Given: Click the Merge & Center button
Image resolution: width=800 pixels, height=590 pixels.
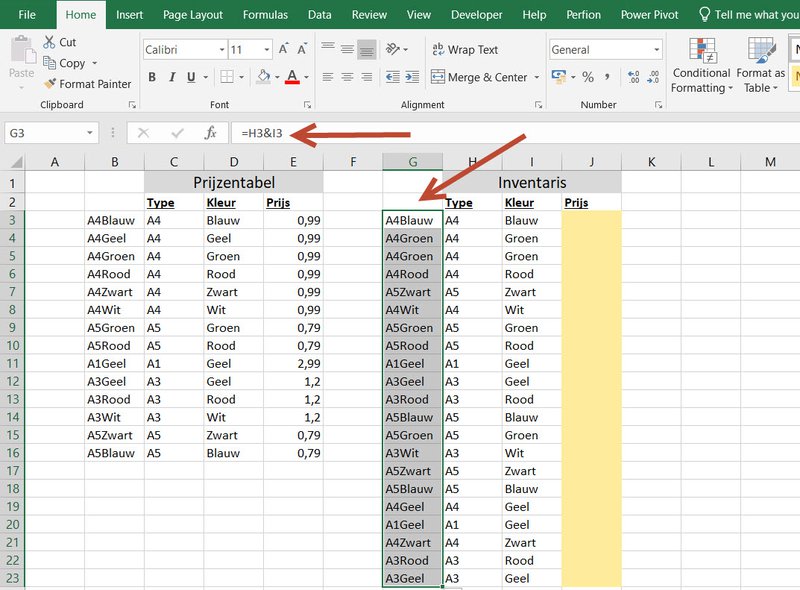Looking at the screenshot, I should click(x=479, y=78).
